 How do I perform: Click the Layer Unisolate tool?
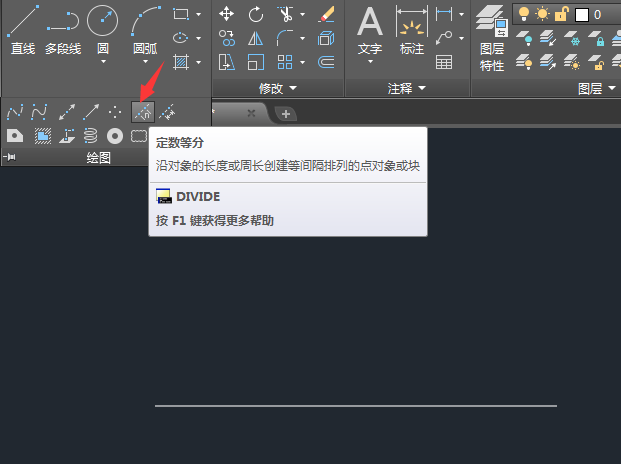pyautogui.click(x=548, y=62)
